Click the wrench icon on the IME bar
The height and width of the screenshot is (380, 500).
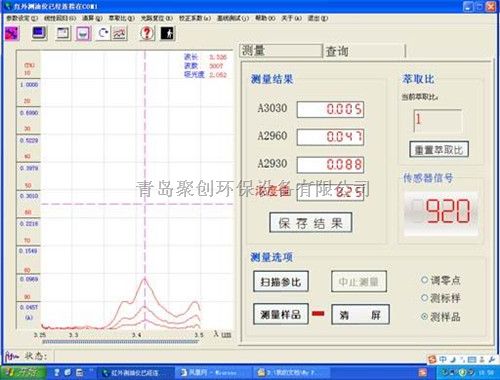[x=492, y=360]
